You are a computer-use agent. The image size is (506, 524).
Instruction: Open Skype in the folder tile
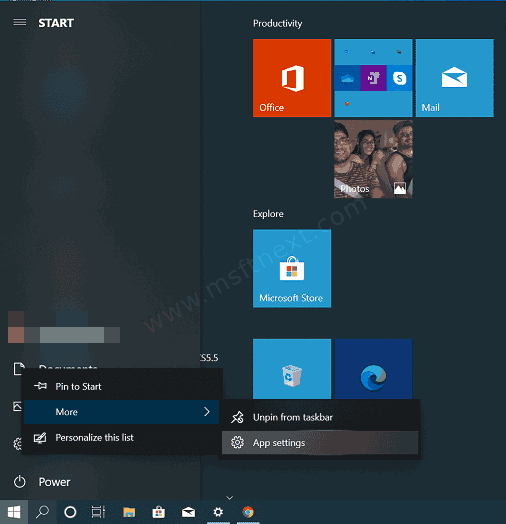coord(399,78)
